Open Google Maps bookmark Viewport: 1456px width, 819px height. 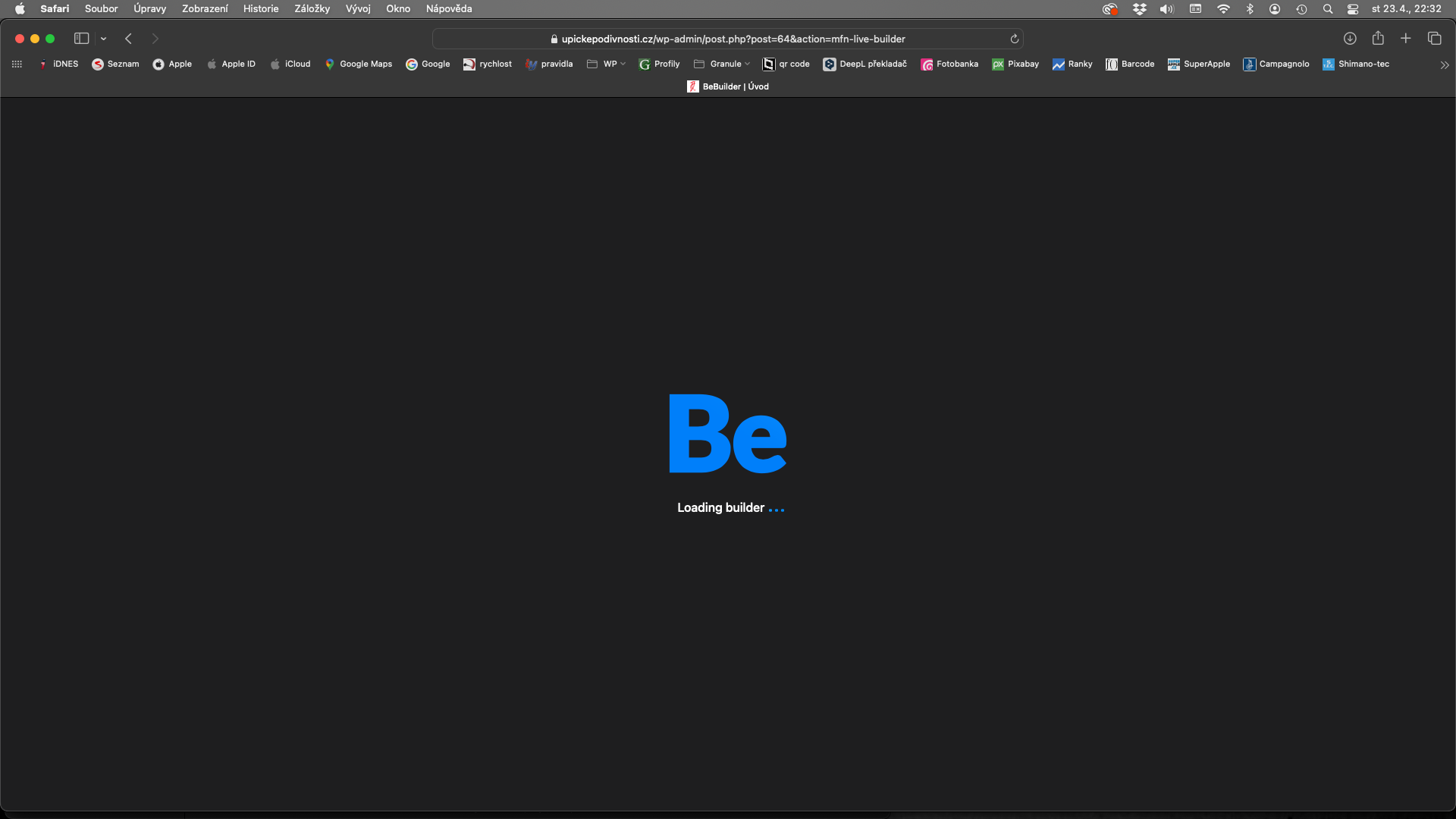coord(358,64)
